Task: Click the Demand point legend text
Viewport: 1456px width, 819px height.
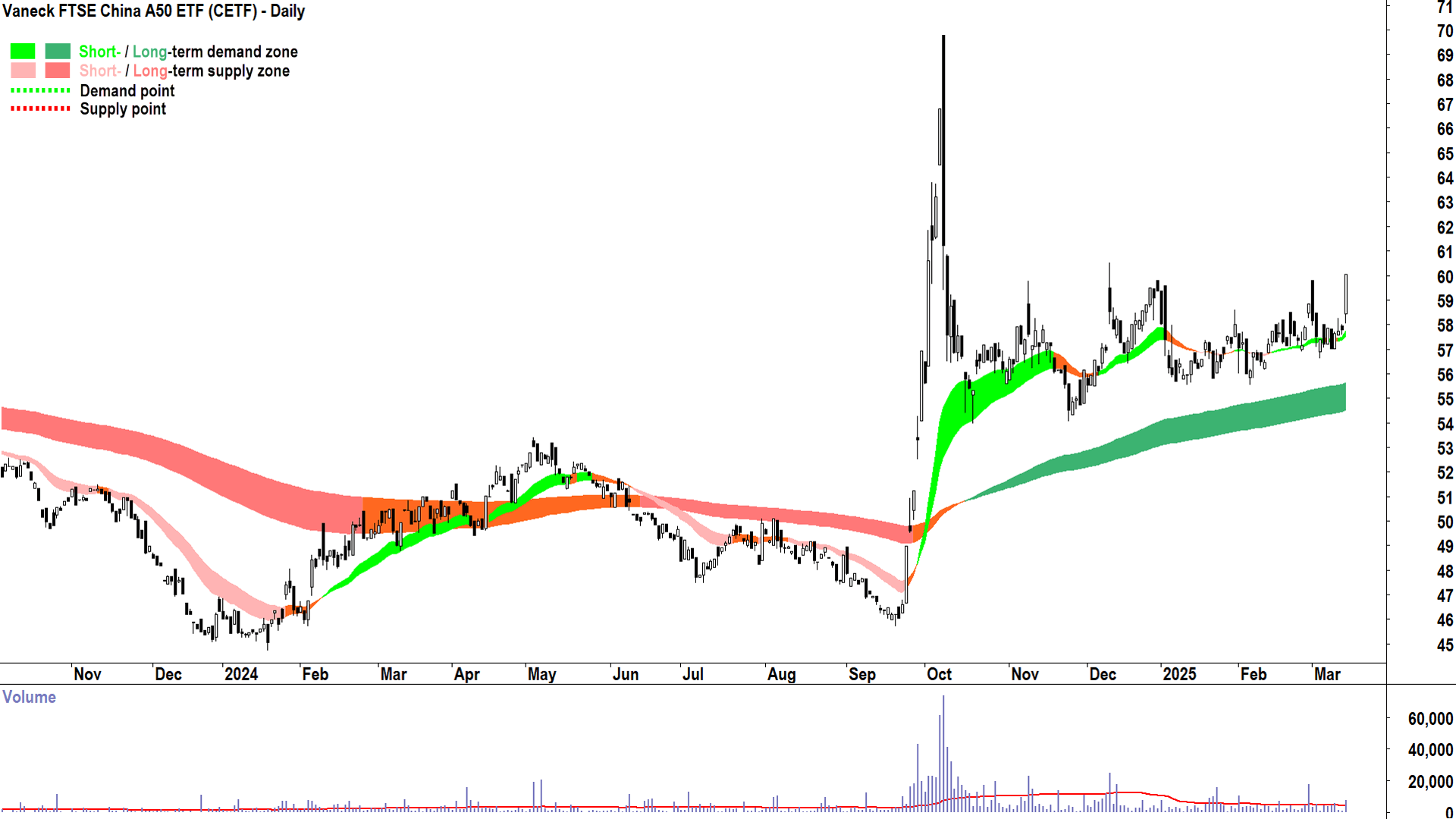Action: [x=127, y=91]
